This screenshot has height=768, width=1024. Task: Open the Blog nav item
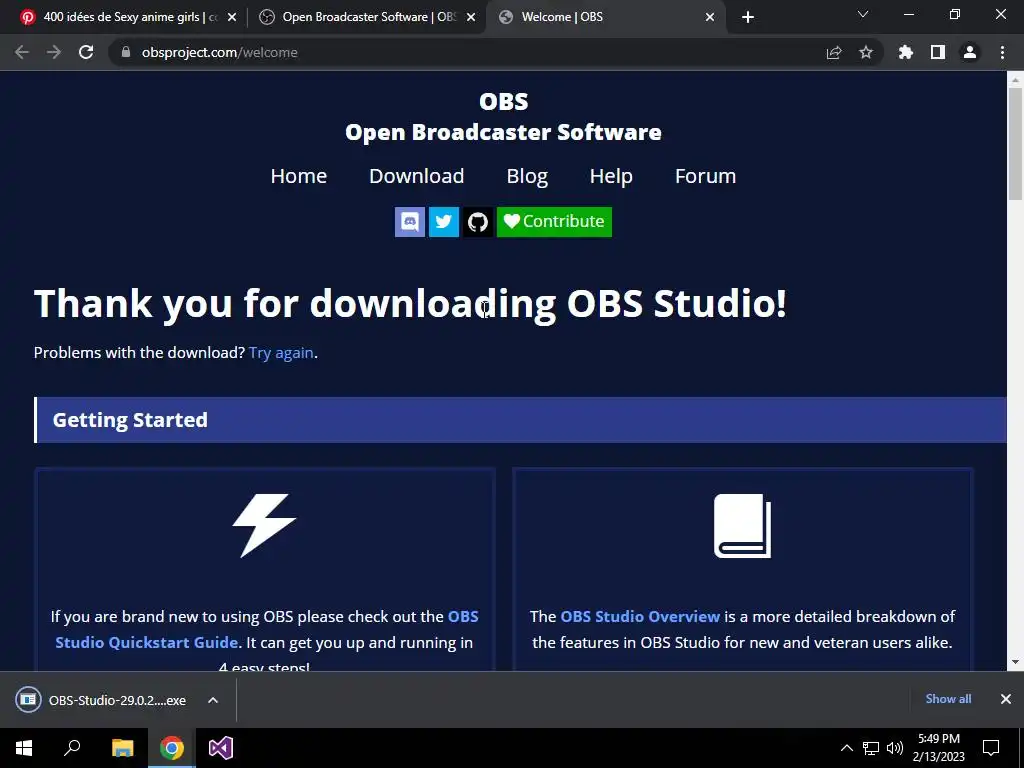tap(527, 176)
